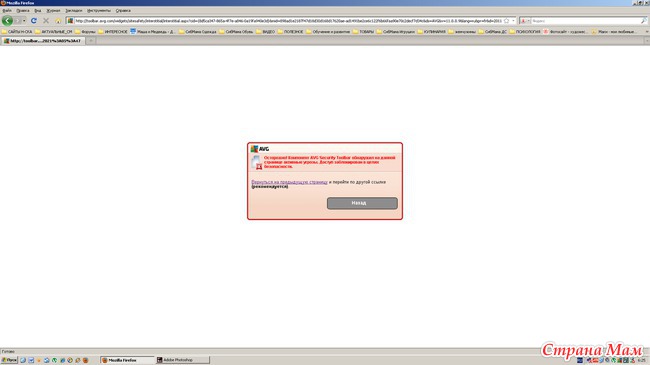Expand the back/forward history dropdown arrow
Viewport: 650px width, 365px height.
pos(24,20)
